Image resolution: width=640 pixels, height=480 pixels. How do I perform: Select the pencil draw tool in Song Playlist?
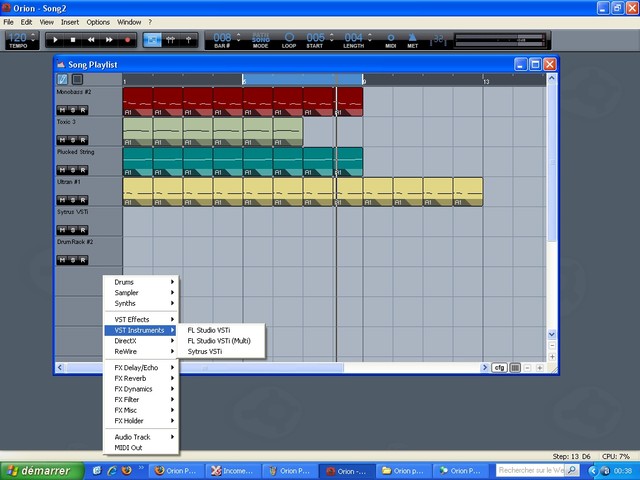62,79
